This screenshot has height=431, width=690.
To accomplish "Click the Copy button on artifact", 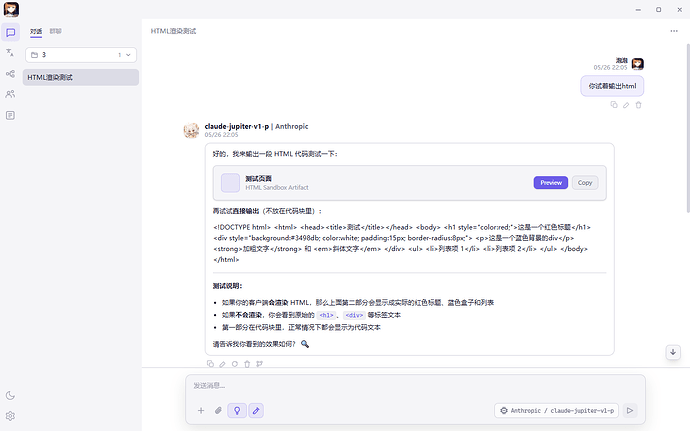I will click(x=585, y=183).
